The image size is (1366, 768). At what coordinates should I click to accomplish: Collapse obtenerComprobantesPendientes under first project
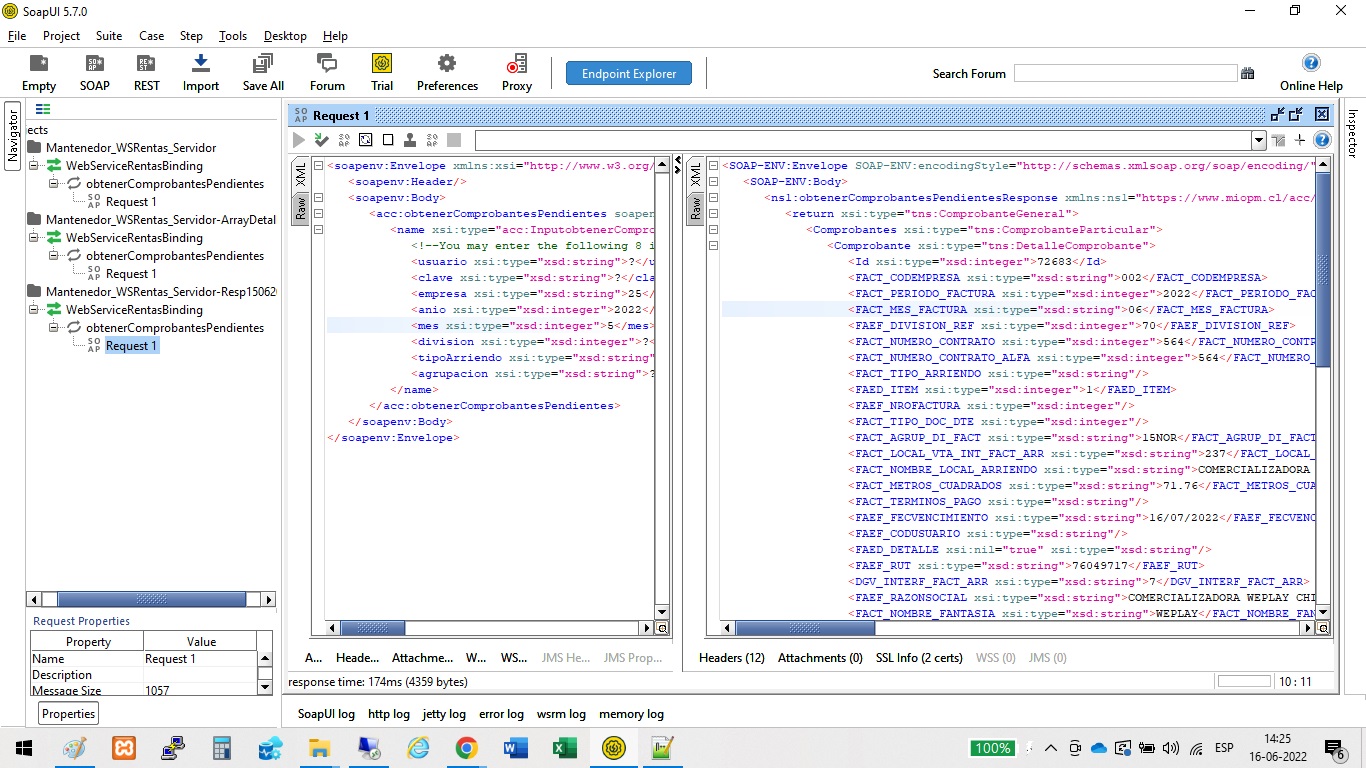coord(54,184)
